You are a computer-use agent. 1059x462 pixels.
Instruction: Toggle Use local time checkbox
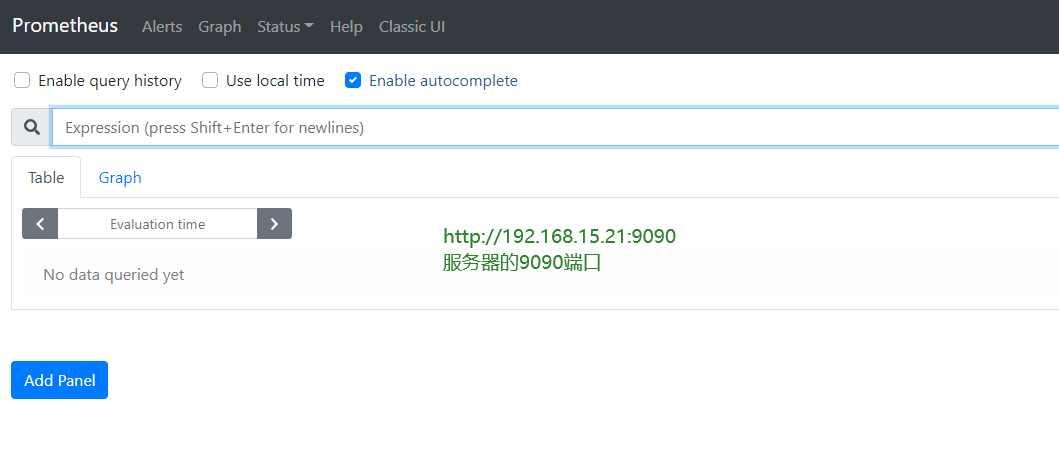pyautogui.click(x=210, y=81)
